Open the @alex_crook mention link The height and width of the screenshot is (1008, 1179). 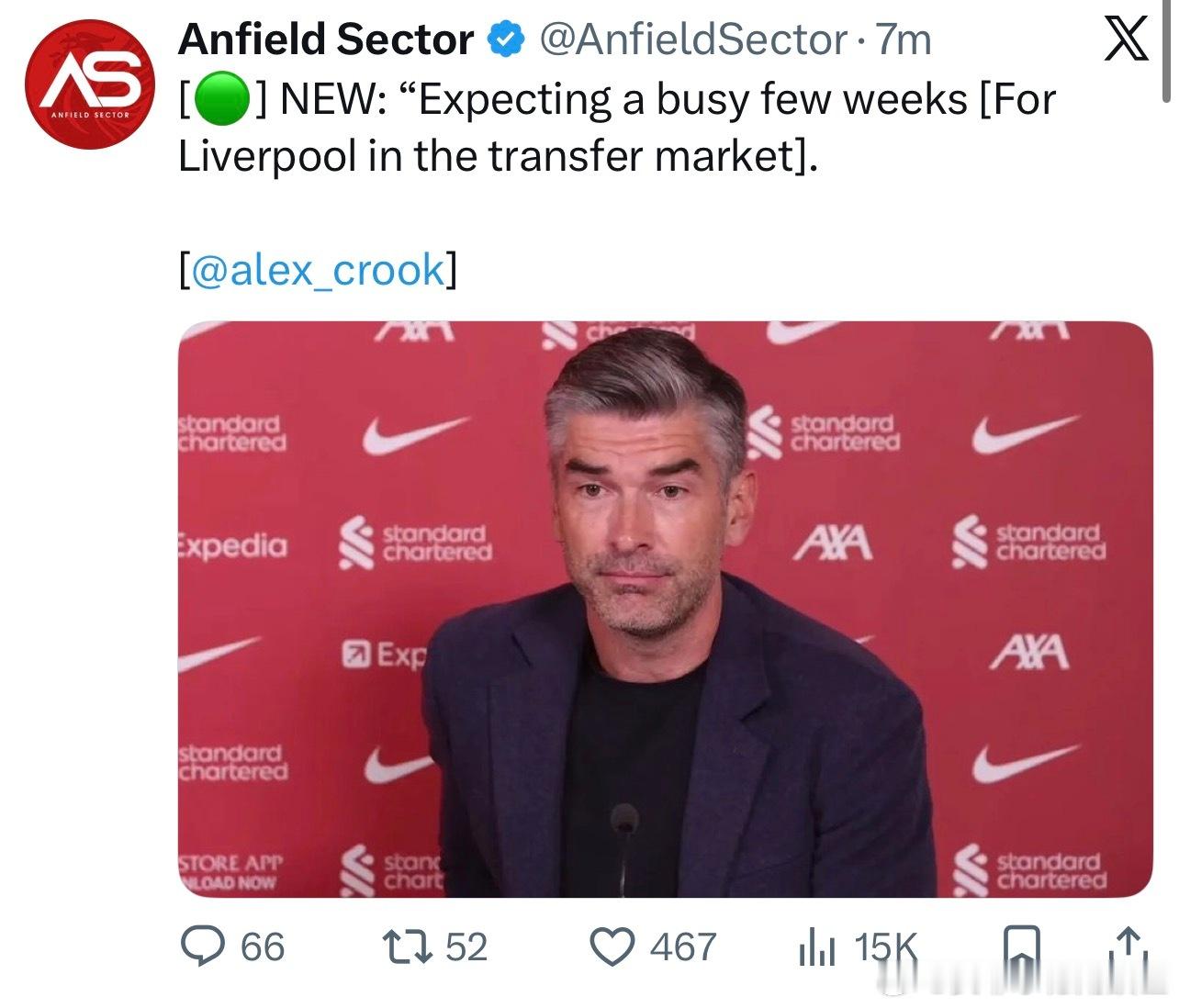(x=318, y=271)
